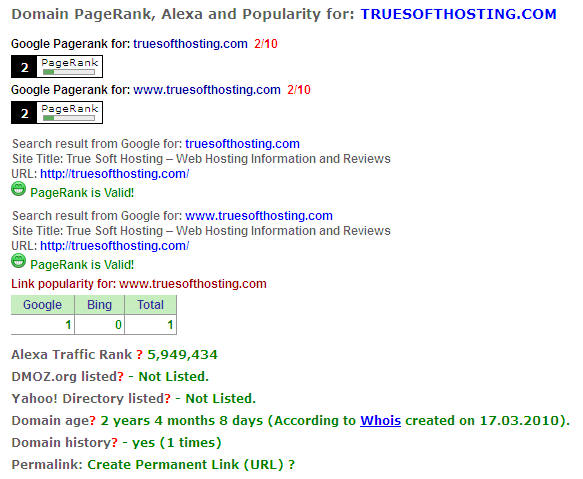Open the TRUESOFTHOSTING.COM heading link
This screenshot has height=479, width=583.
tap(458, 15)
